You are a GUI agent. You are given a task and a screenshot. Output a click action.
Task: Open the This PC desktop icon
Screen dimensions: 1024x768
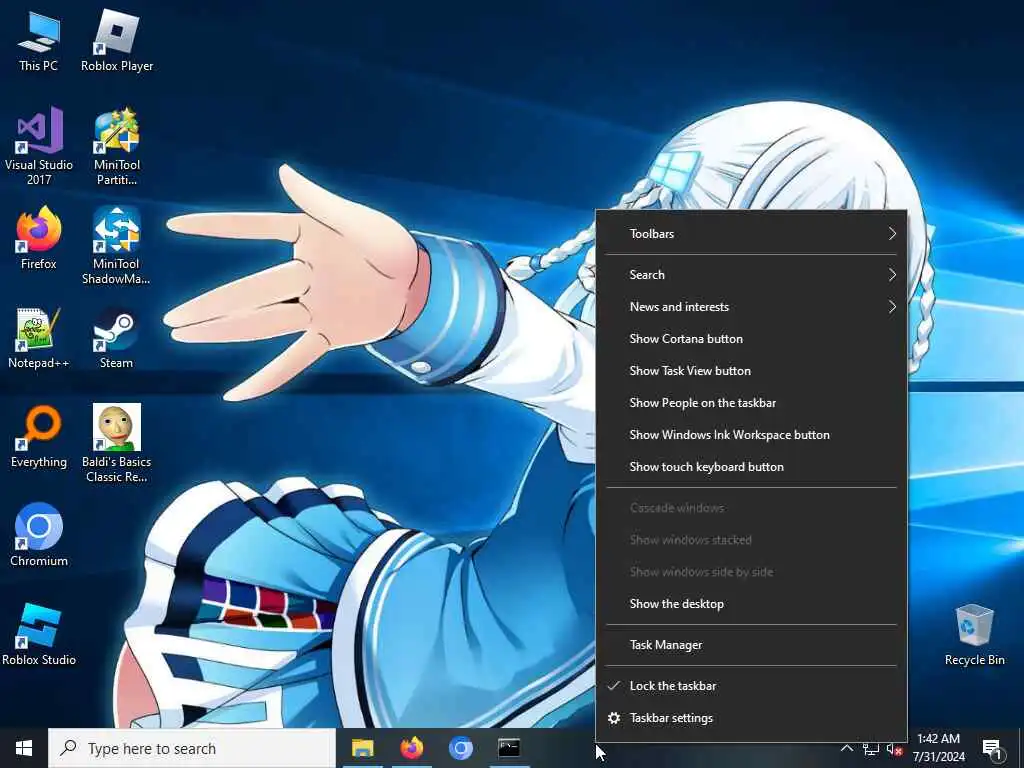39,42
